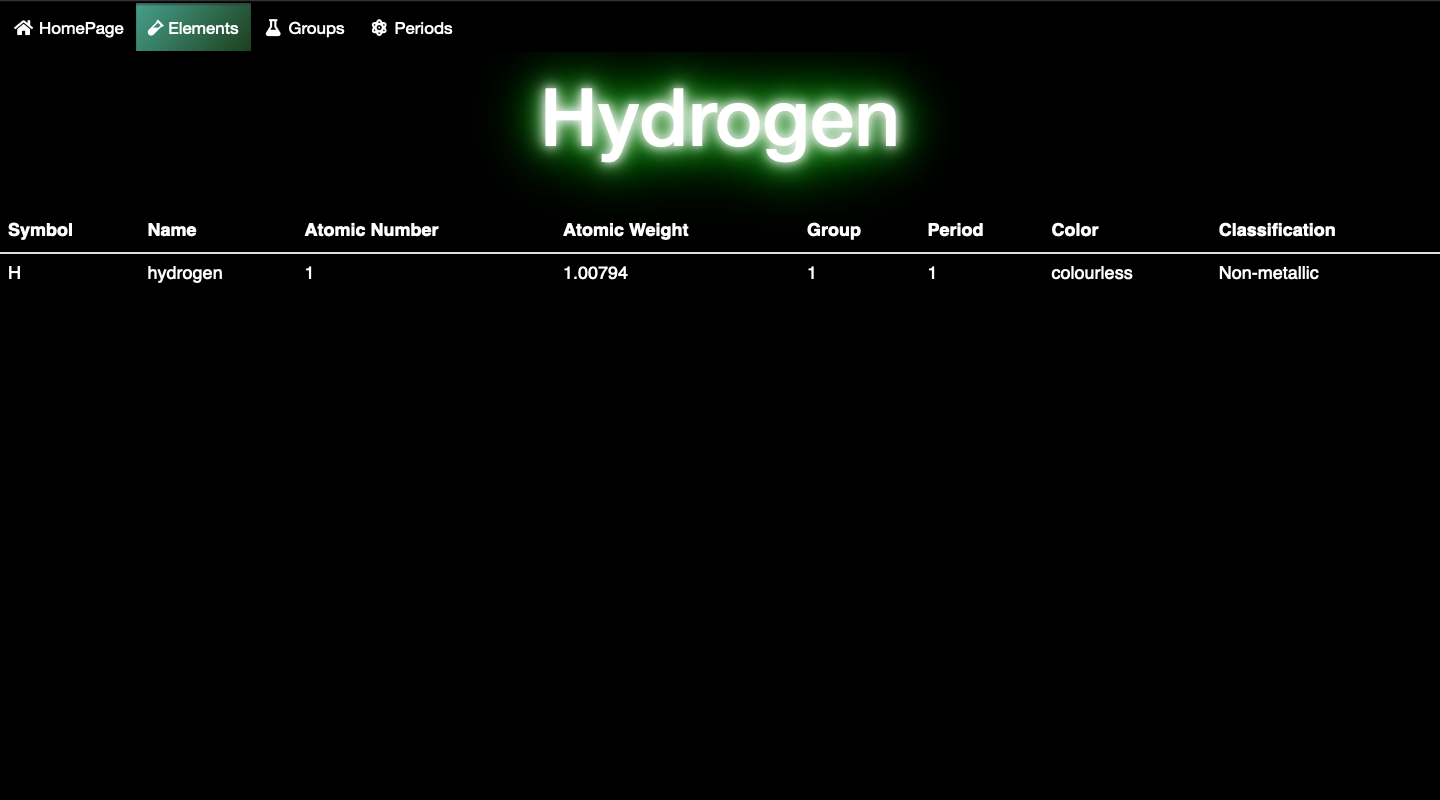The height and width of the screenshot is (800, 1440).
Task: Click the Name column header
Action: (172, 230)
